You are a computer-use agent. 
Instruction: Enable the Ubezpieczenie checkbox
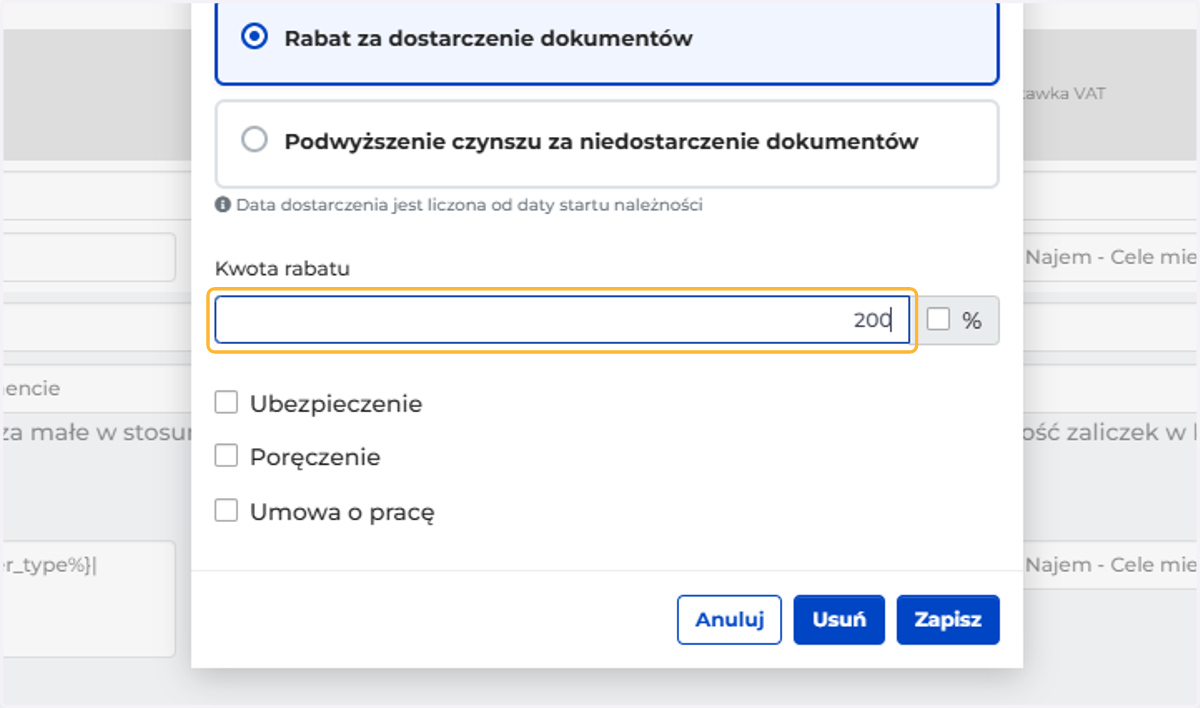coord(227,403)
